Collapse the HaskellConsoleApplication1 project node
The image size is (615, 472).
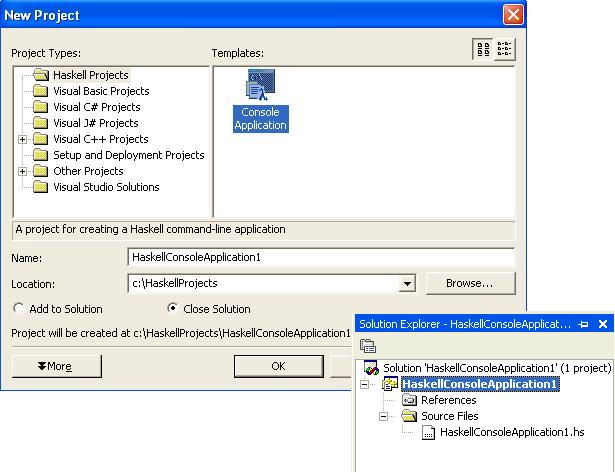364,385
